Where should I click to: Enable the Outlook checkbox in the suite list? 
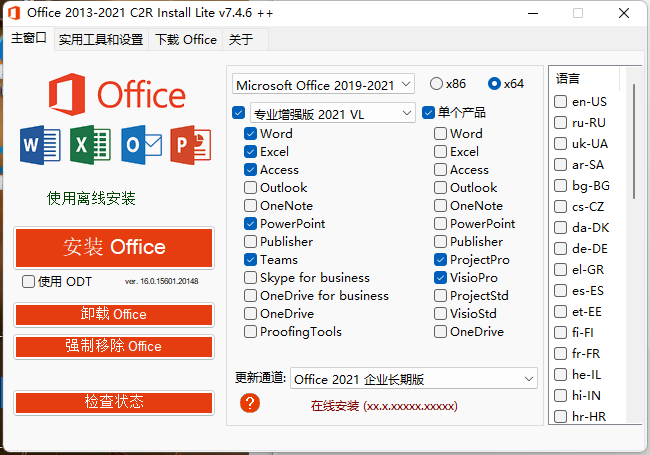[x=251, y=188]
